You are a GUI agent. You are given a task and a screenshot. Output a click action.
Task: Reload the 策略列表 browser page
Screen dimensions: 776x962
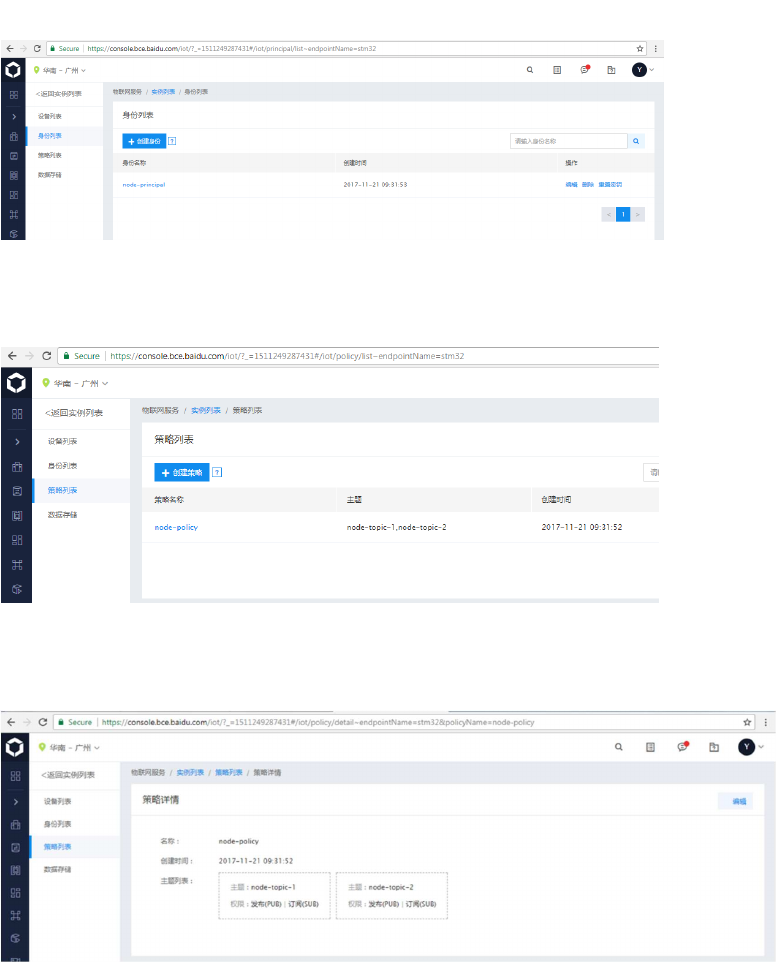pyautogui.click(x=47, y=356)
